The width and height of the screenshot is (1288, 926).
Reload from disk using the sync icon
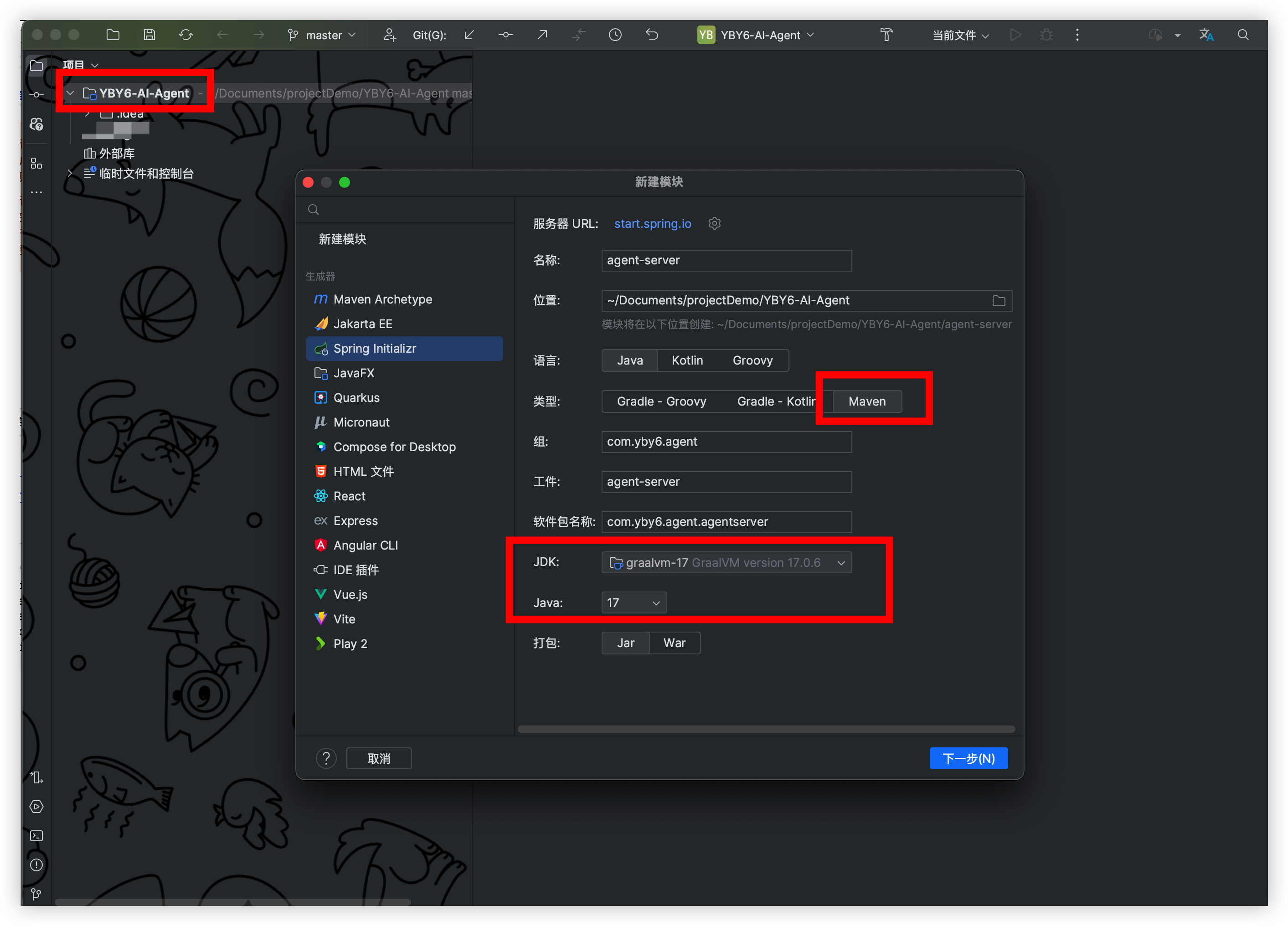click(x=185, y=35)
